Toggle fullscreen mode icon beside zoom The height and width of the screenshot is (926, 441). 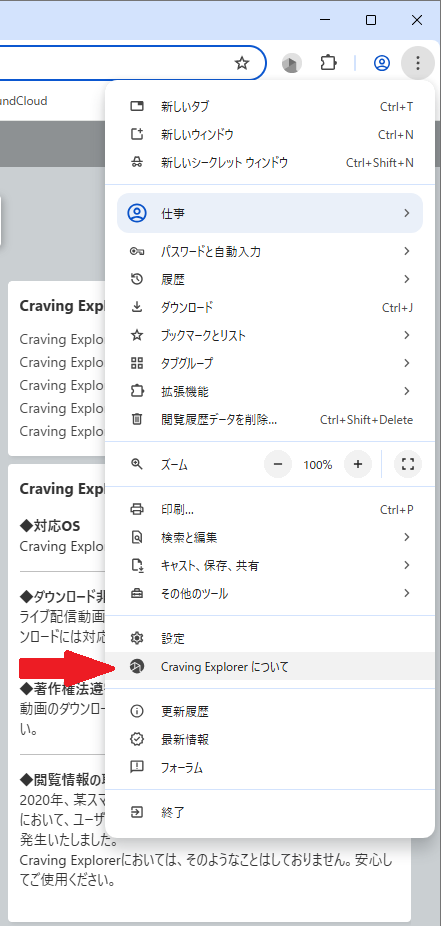[x=407, y=464]
